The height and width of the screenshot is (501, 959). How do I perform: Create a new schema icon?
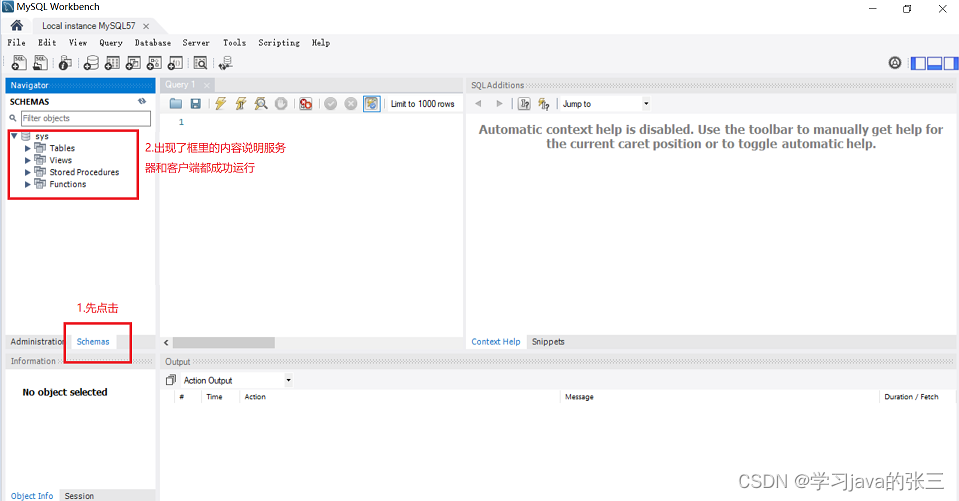(91, 62)
